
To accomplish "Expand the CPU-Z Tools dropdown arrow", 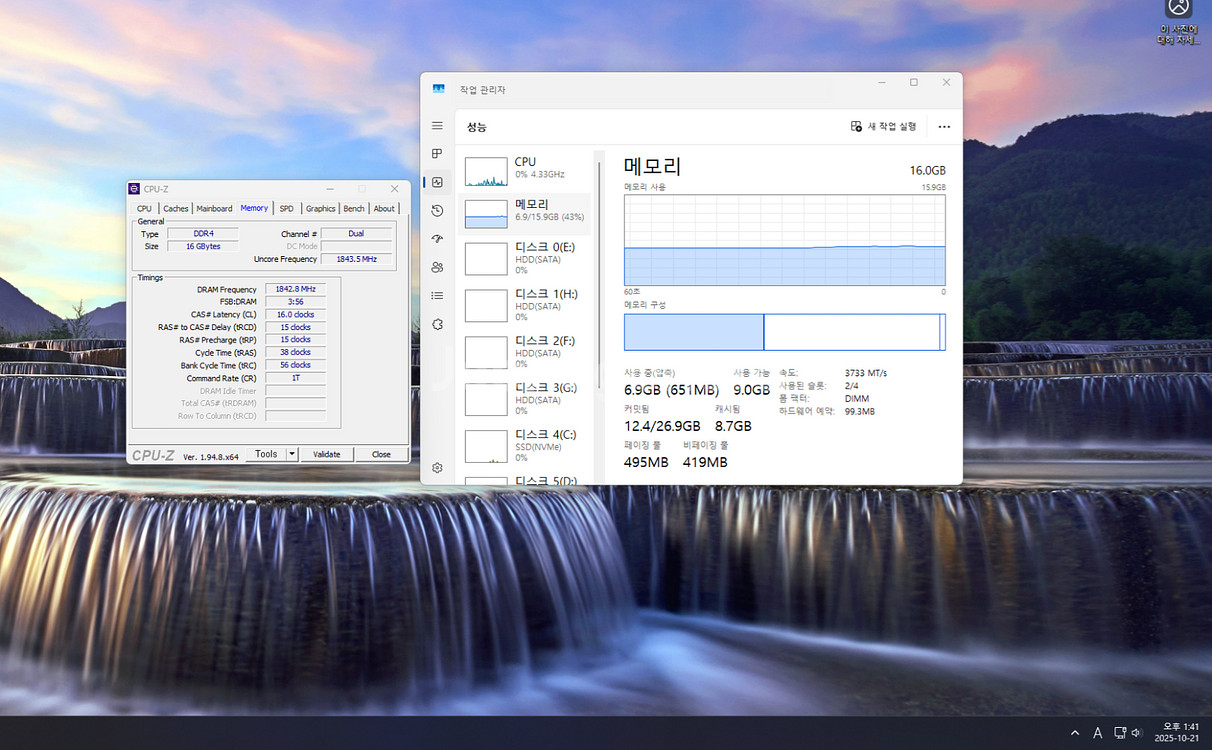I will click(x=292, y=454).
